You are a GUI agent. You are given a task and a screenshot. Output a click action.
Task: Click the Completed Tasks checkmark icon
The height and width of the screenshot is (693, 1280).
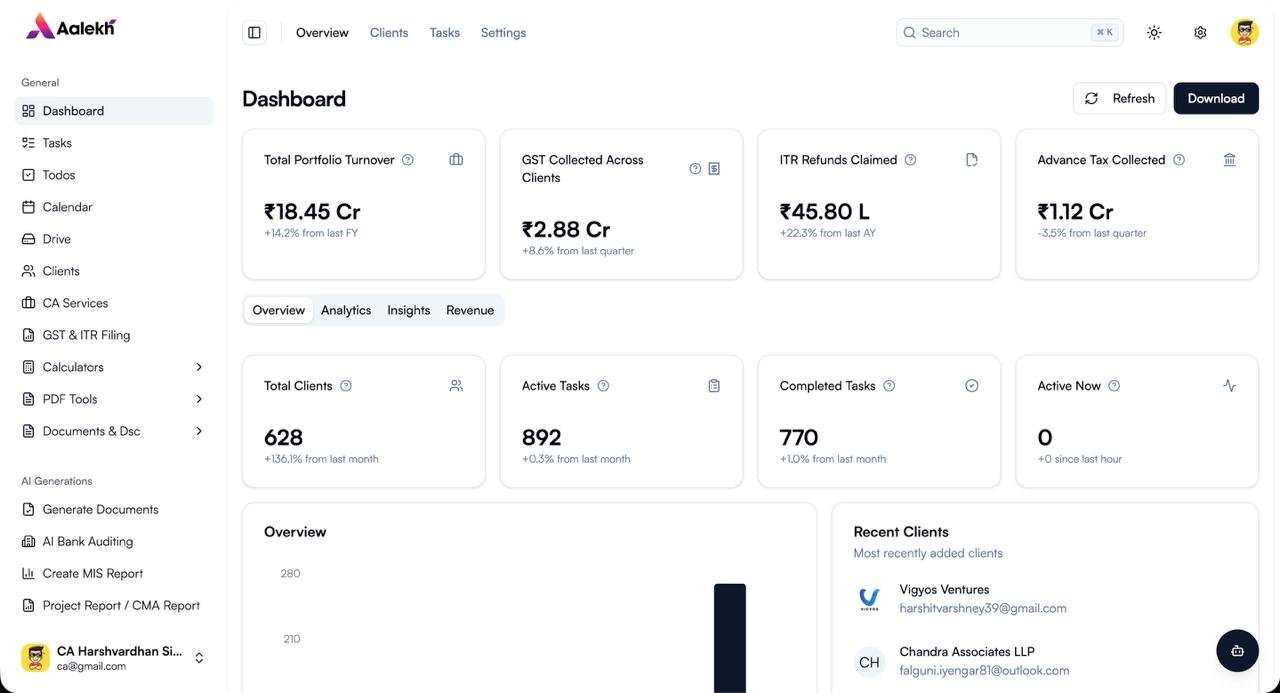971,386
